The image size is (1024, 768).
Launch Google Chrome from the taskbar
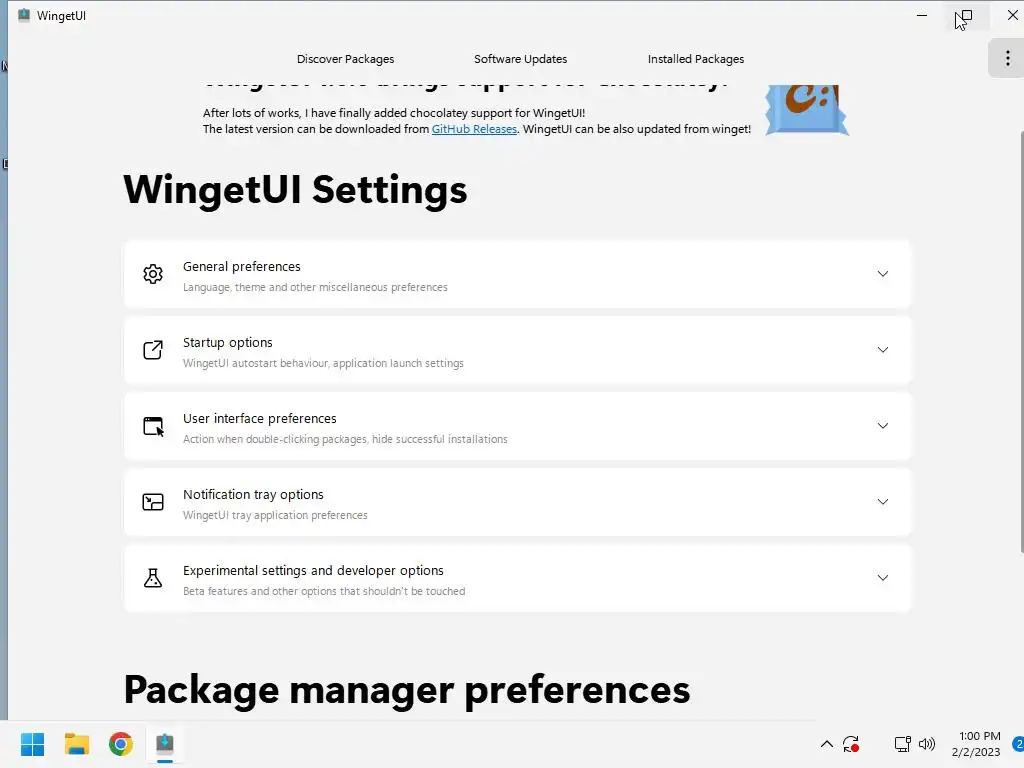[121, 744]
